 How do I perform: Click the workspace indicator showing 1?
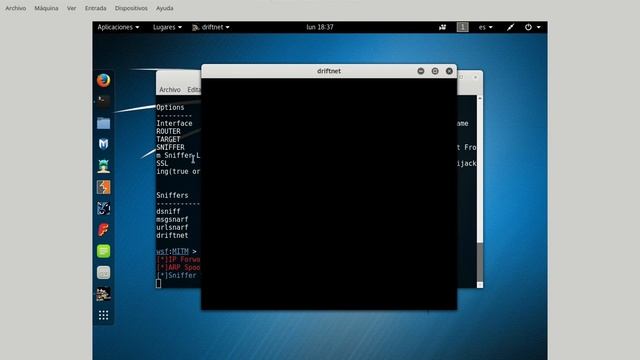tap(462, 27)
